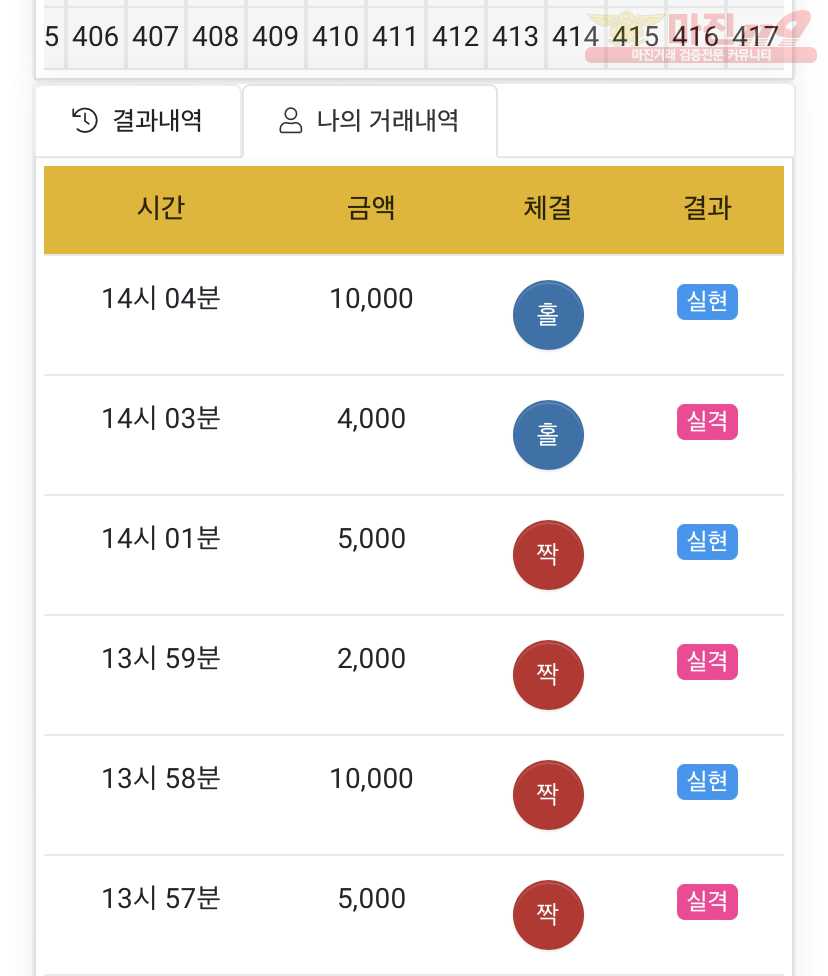Click the red 짝 circle at 13시 59분
Image resolution: width=828 pixels, height=976 pixels.
(548, 675)
